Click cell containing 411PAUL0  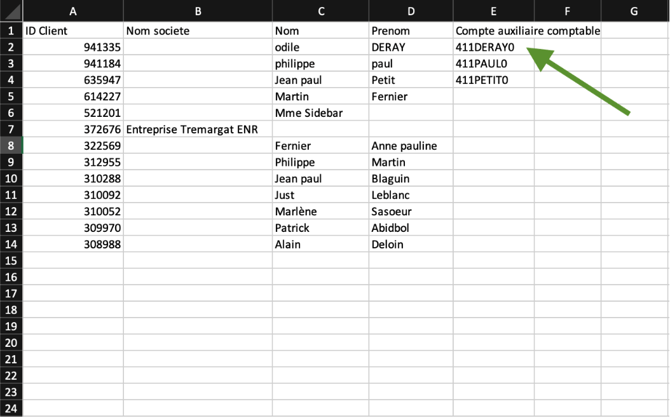(494, 64)
